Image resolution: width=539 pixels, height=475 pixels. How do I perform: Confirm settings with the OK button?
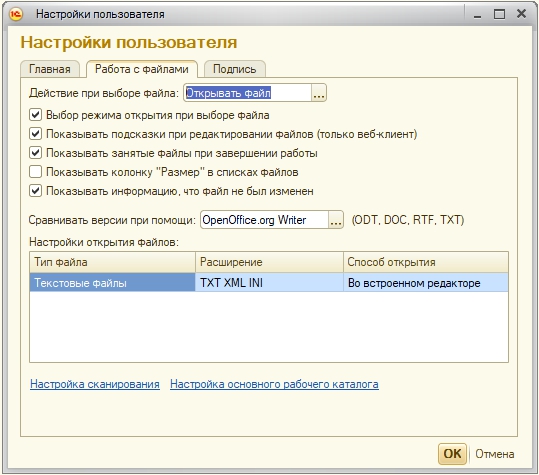pyautogui.click(x=452, y=454)
